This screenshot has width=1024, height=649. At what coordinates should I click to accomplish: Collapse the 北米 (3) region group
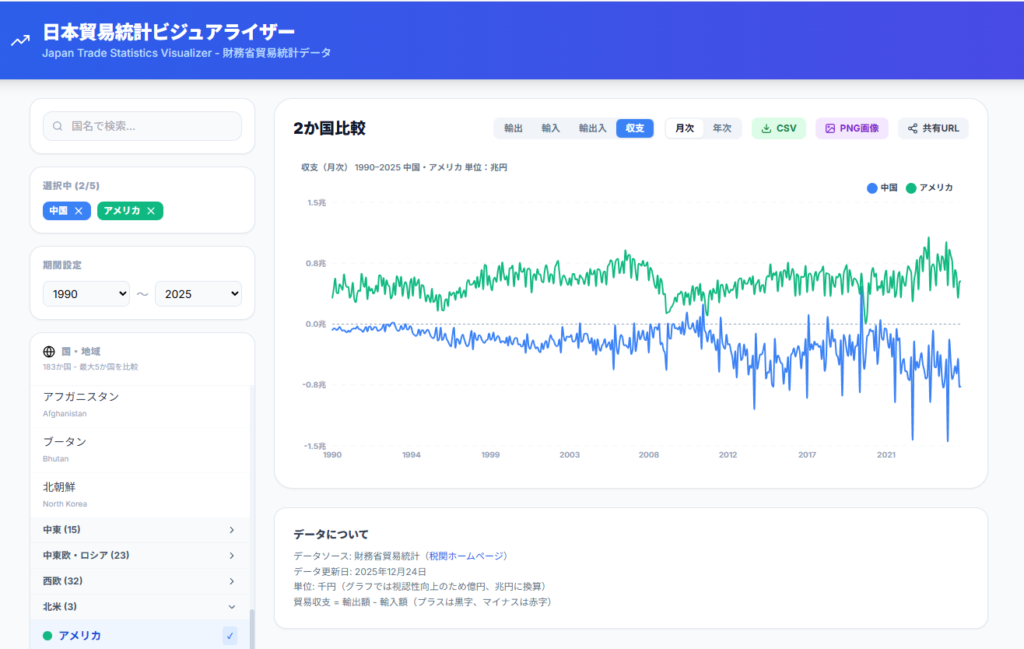(x=140, y=606)
